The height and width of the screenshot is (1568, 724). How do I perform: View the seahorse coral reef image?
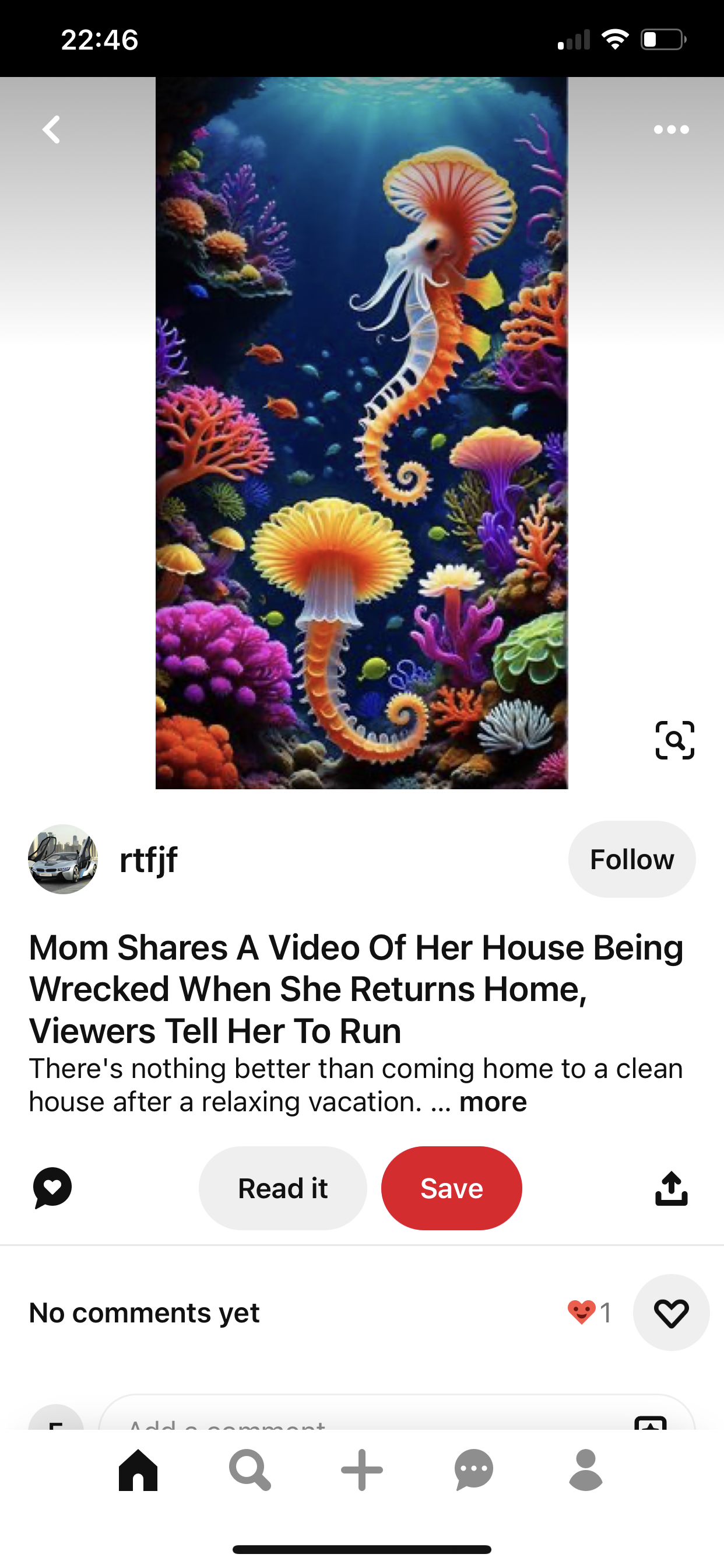point(362,433)
